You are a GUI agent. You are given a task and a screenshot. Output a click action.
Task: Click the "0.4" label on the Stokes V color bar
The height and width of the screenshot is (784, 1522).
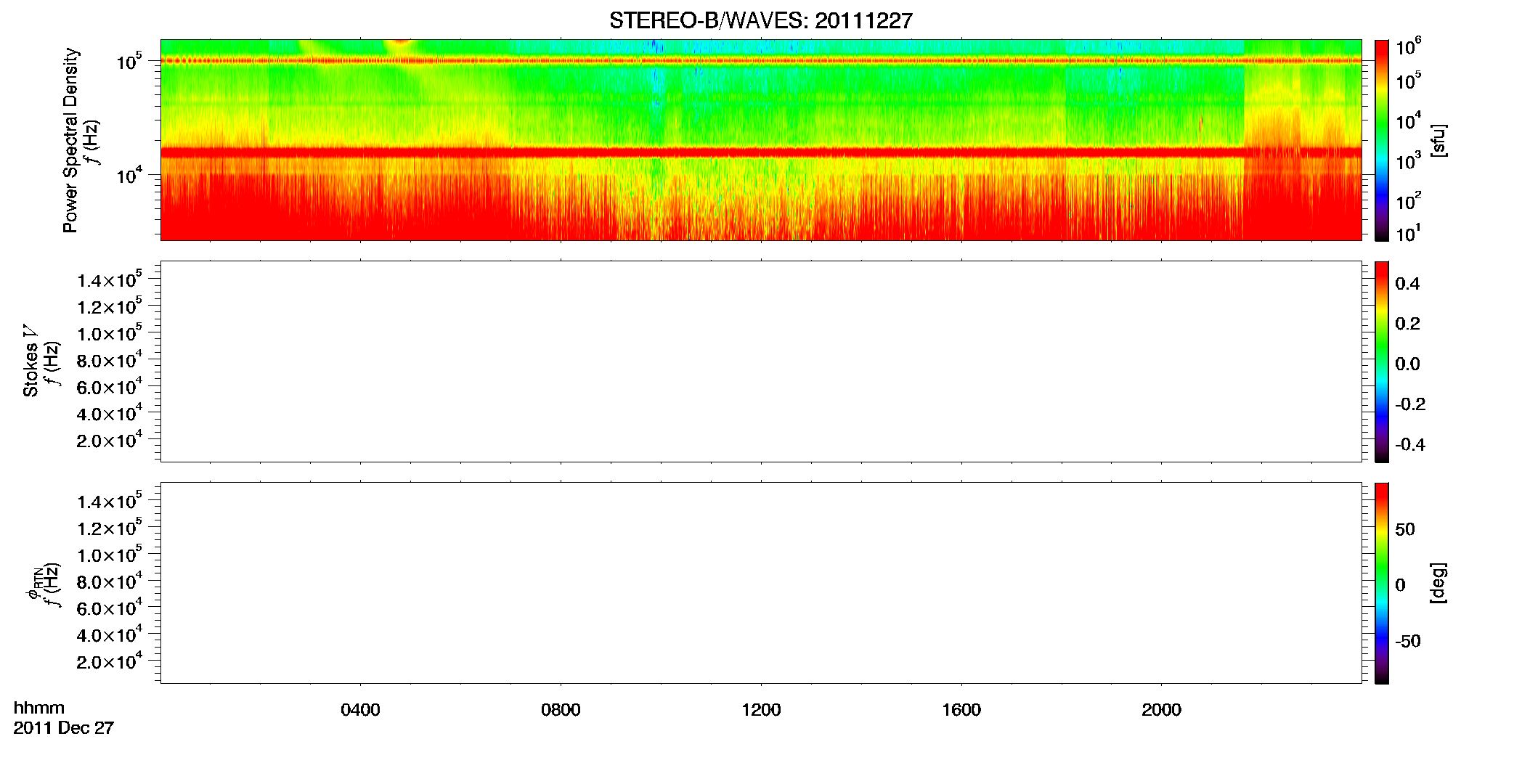click(x=1407, y=284)
